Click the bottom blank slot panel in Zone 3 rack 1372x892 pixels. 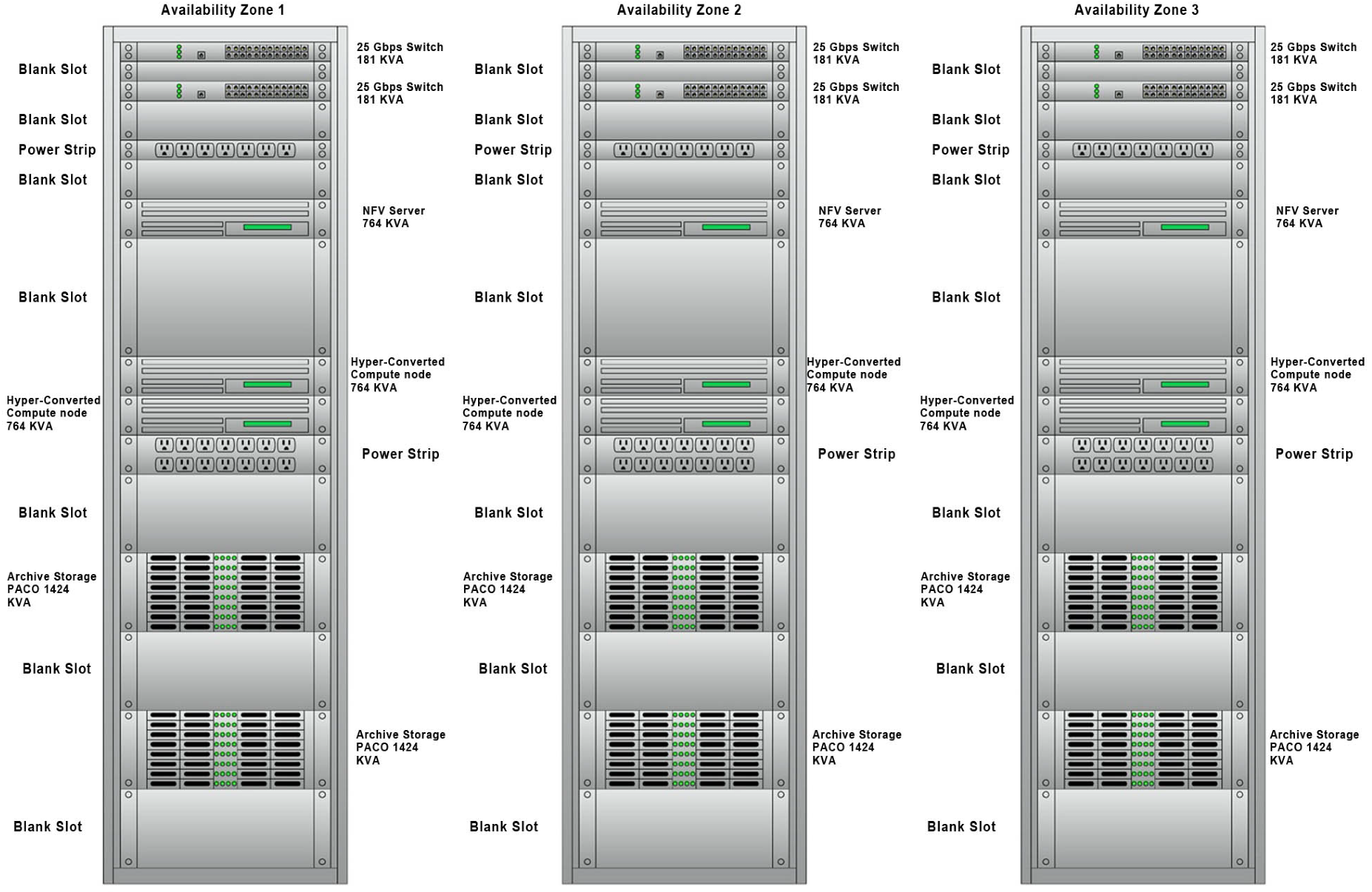click(1142, 828)
